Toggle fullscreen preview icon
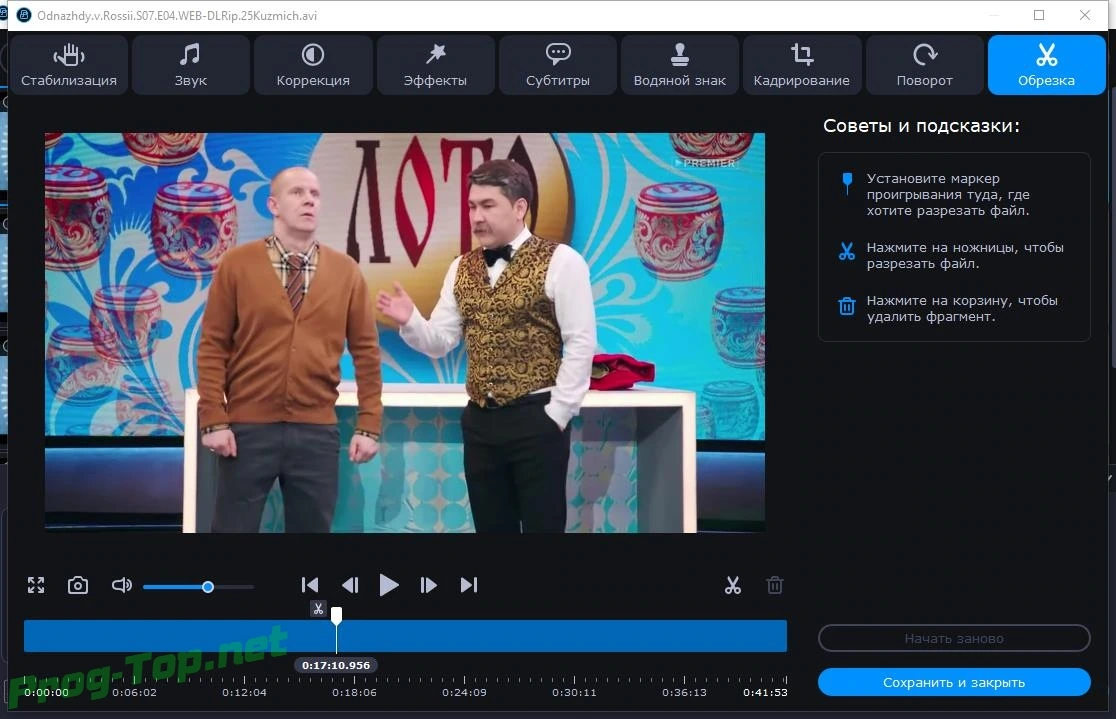1116x719 pixels. click(36, 585)
